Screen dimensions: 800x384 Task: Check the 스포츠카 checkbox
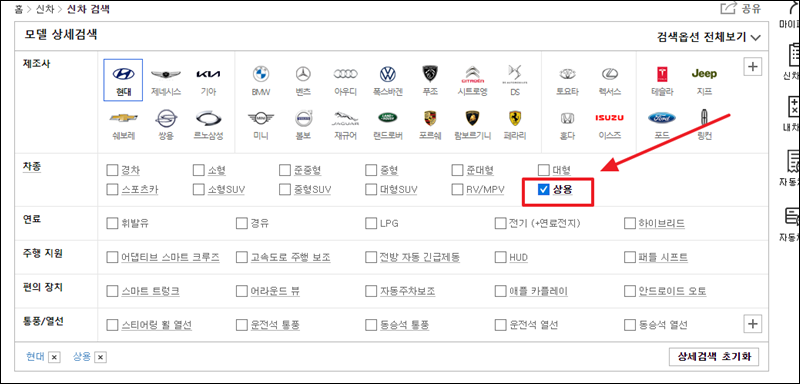112,190
